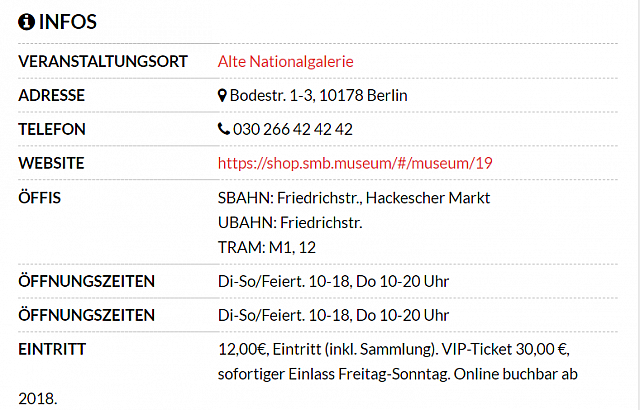Open the shop.smb.museum website link

coord(355,163)
